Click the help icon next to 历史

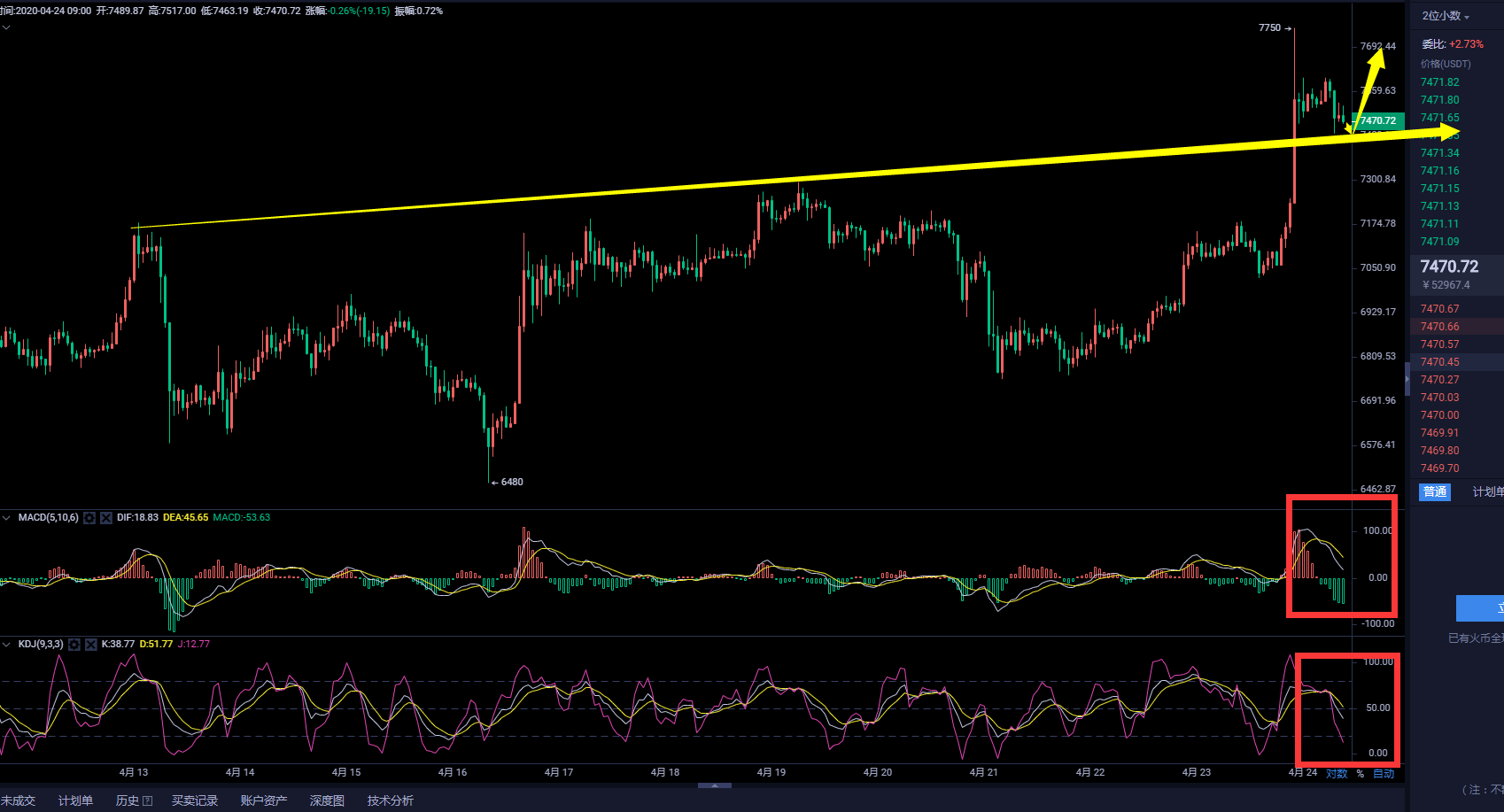[147, 800]
